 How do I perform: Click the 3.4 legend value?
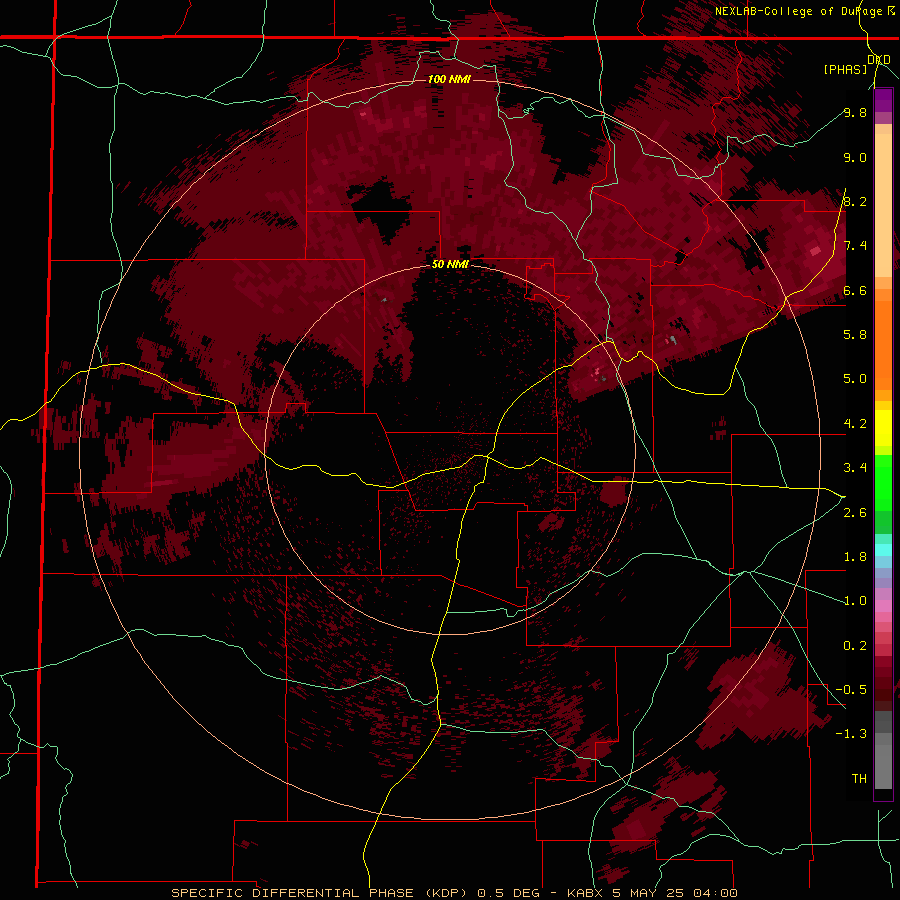pyautogui.click(x=855, y=468)
